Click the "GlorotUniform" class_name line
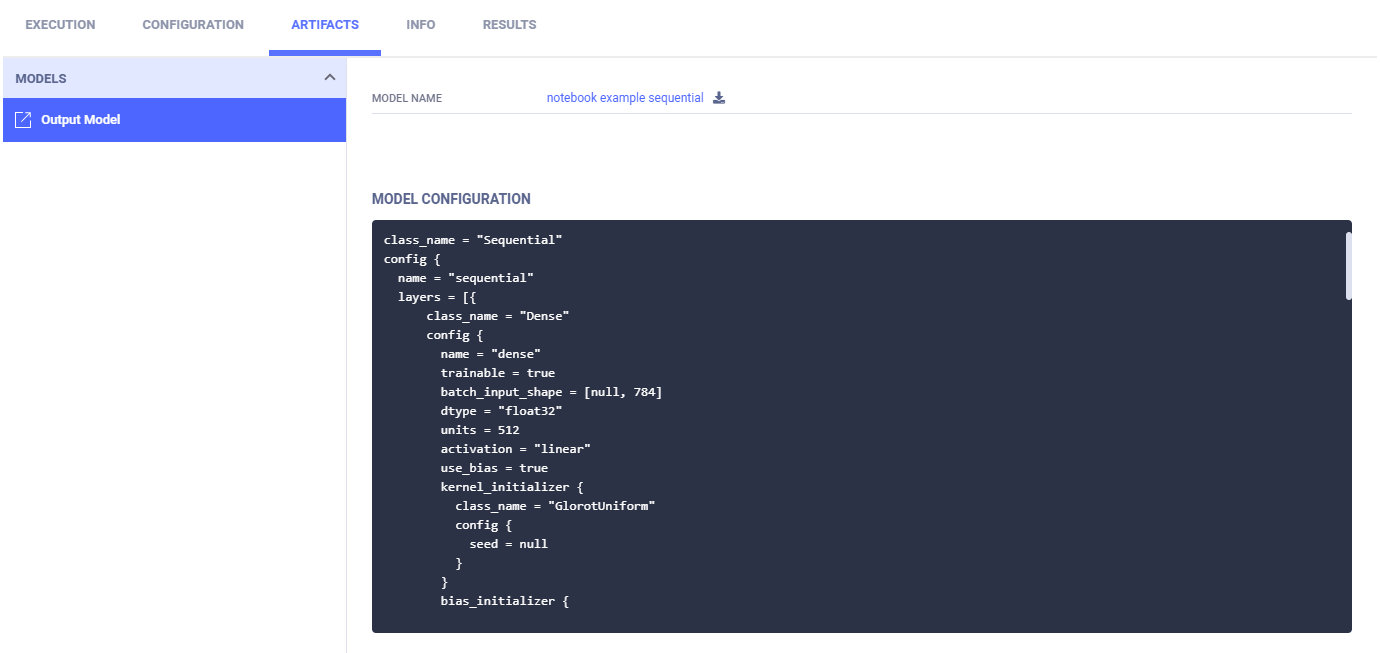1380x653 pixels. (x=554, y=506)
